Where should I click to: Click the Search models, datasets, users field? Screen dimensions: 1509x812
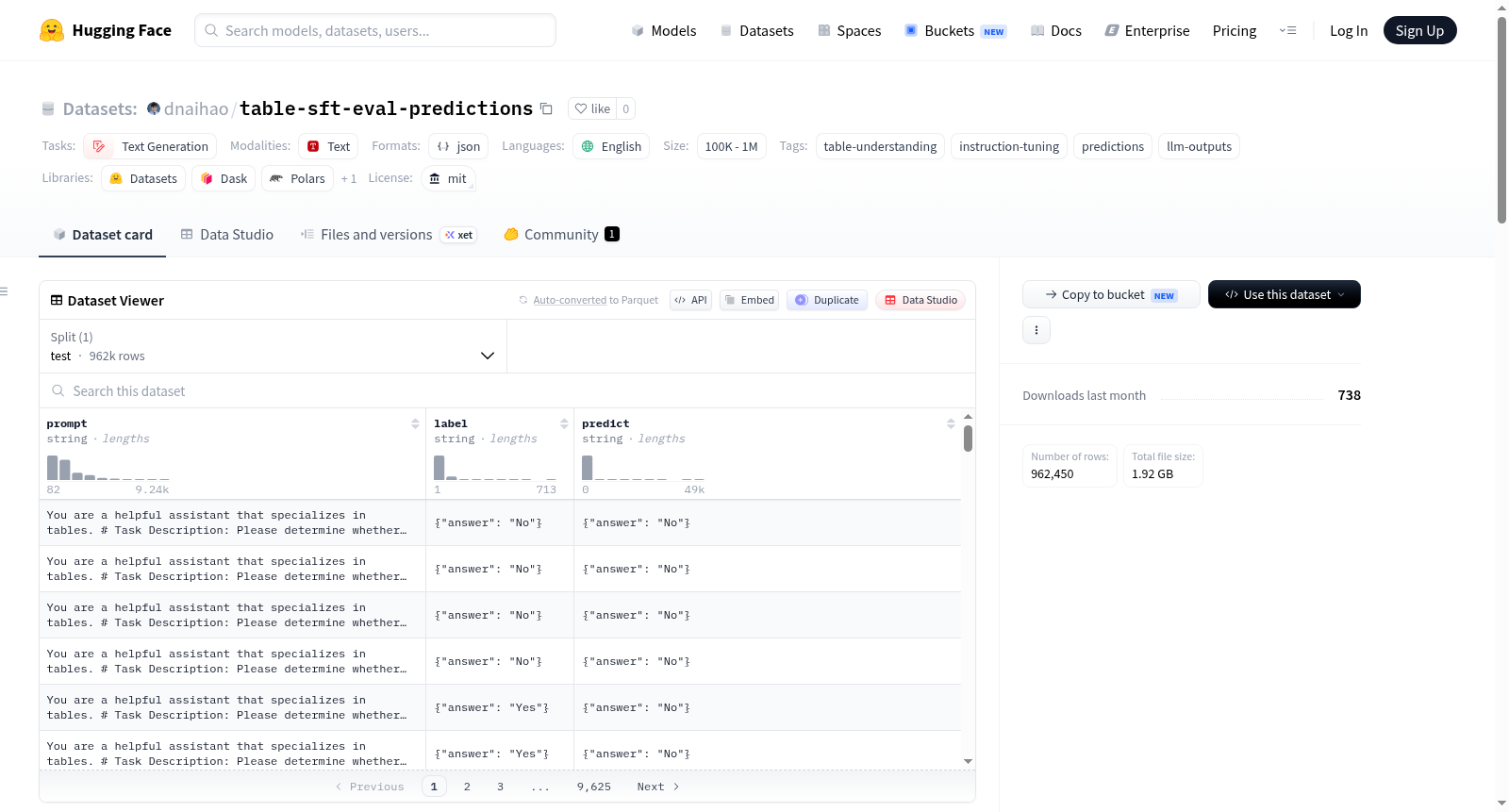coord(375,30)
